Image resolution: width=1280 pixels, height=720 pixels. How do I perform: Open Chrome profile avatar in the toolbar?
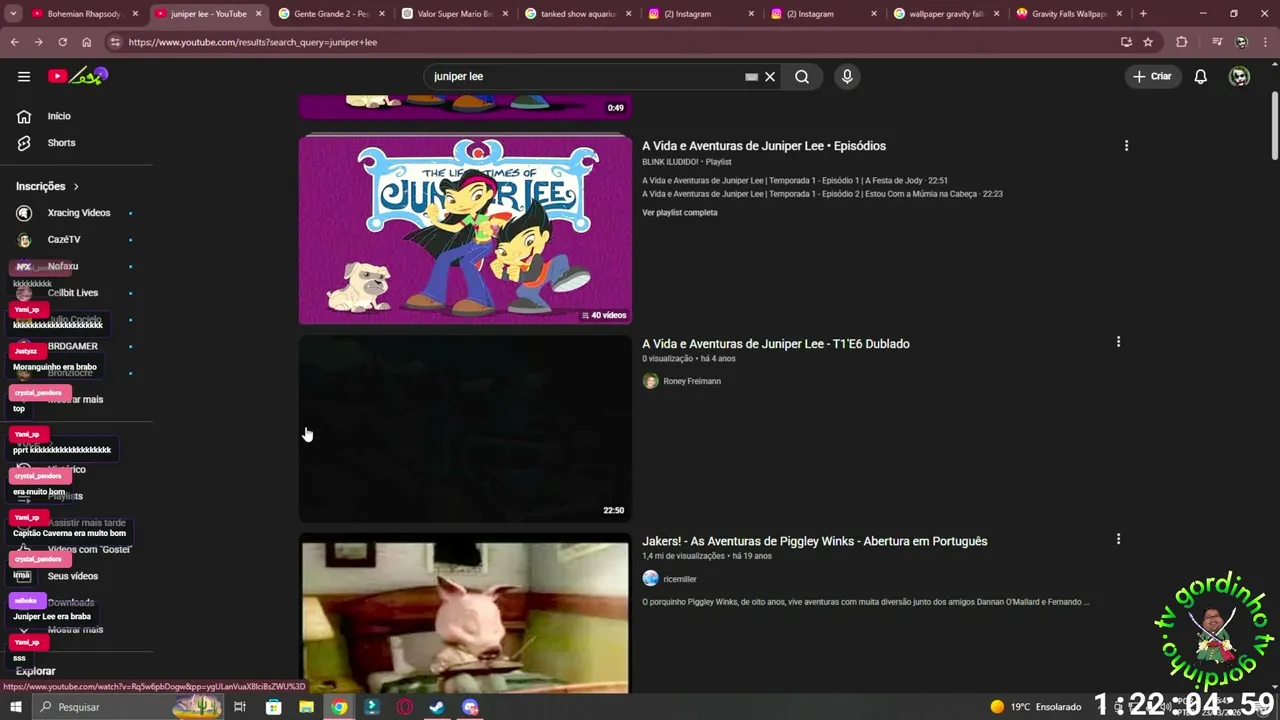(x=1241, y=42)
